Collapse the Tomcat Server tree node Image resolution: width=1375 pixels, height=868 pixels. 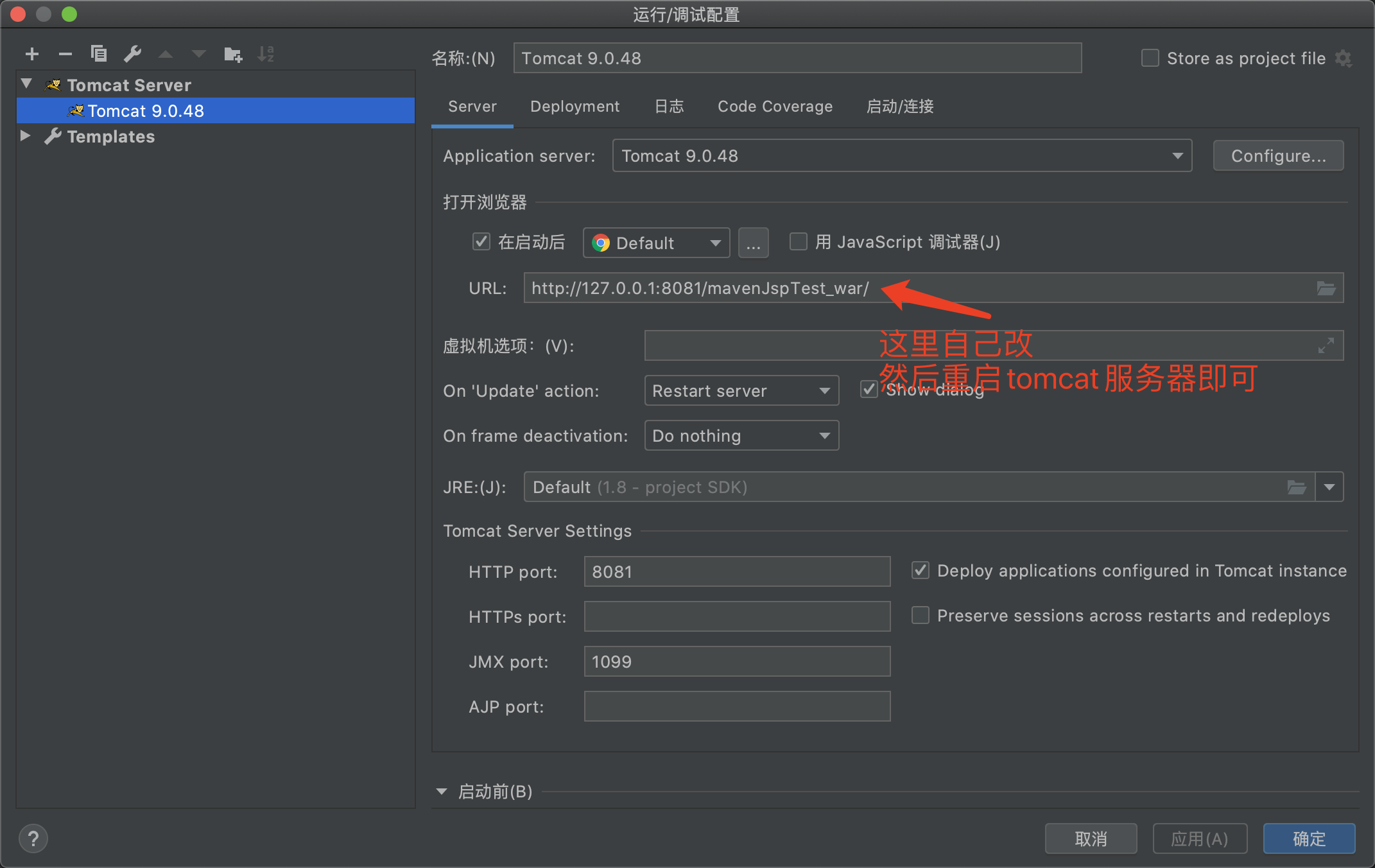(x=26, y=84)
